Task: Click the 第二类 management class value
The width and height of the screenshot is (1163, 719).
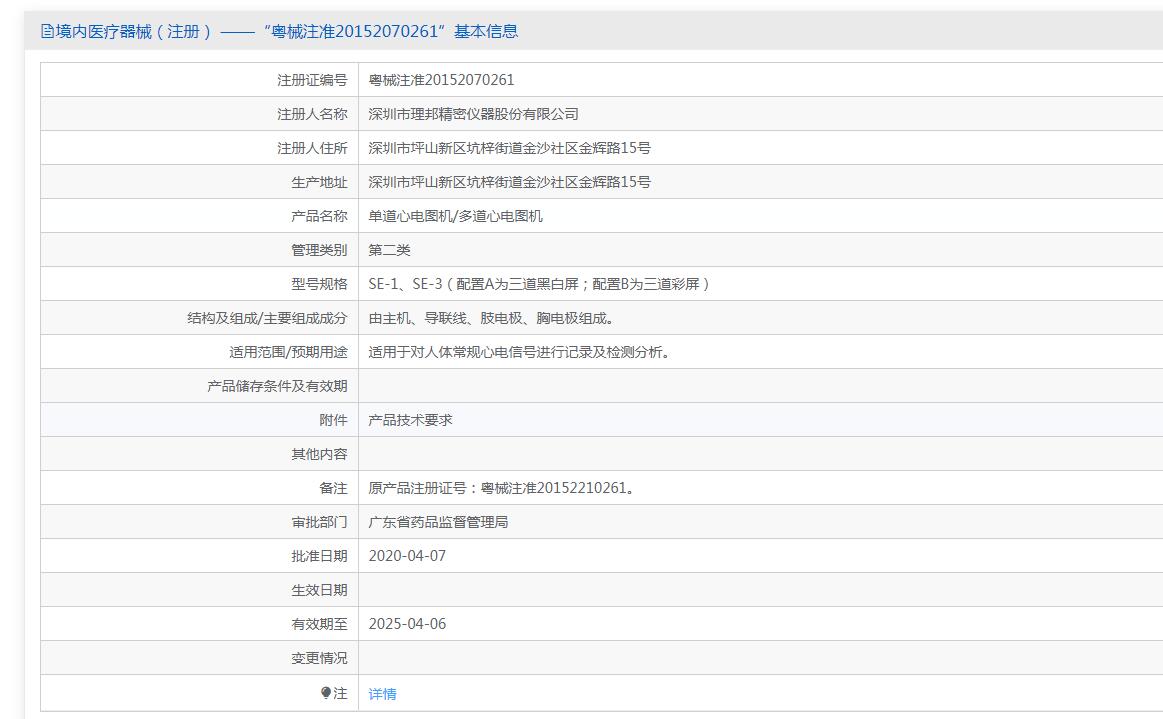Action: pos(389,250)
